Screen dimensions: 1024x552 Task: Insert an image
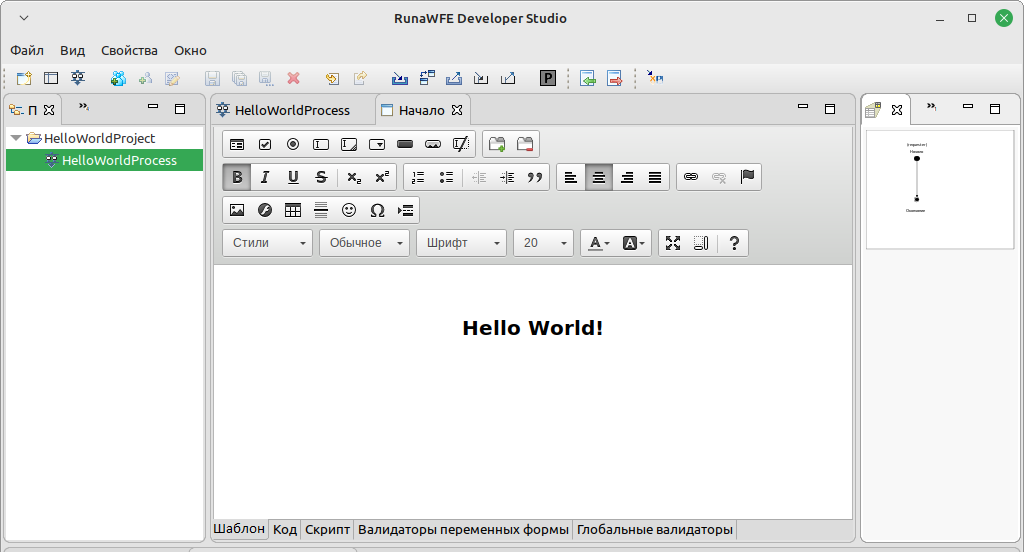point(237,210)
